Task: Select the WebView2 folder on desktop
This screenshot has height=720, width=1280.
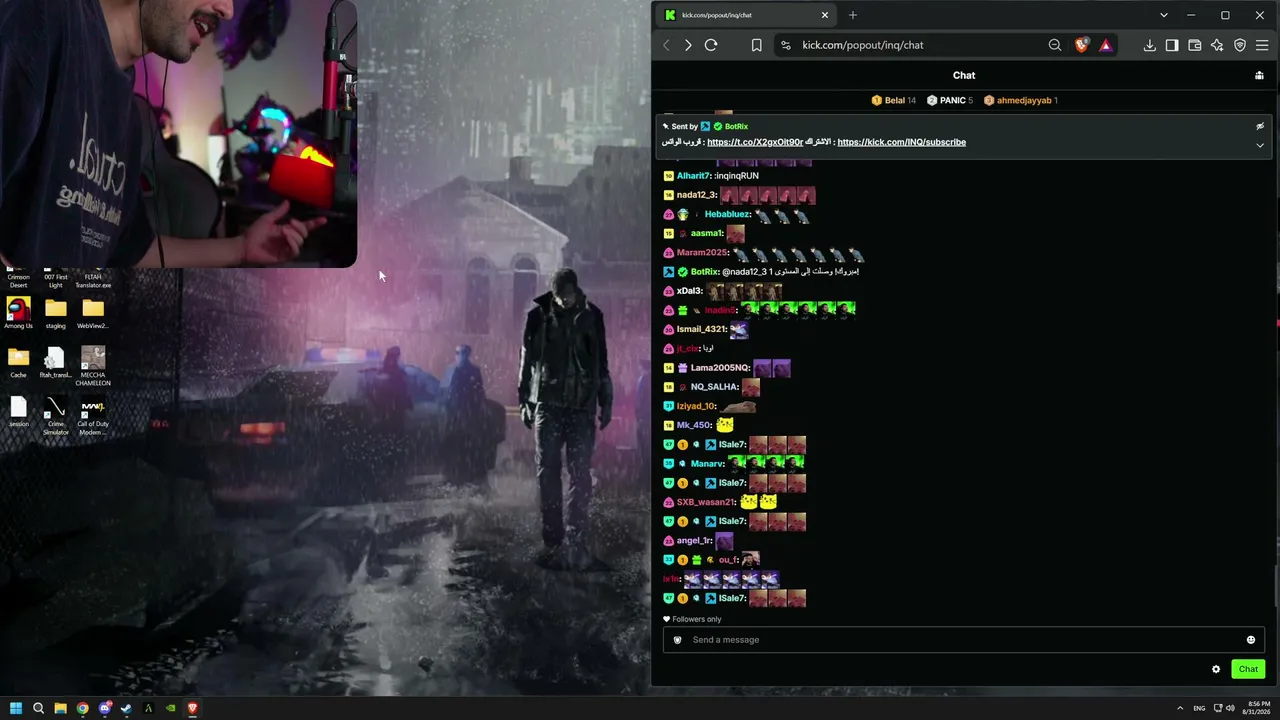Action: (x=93, y=313)
